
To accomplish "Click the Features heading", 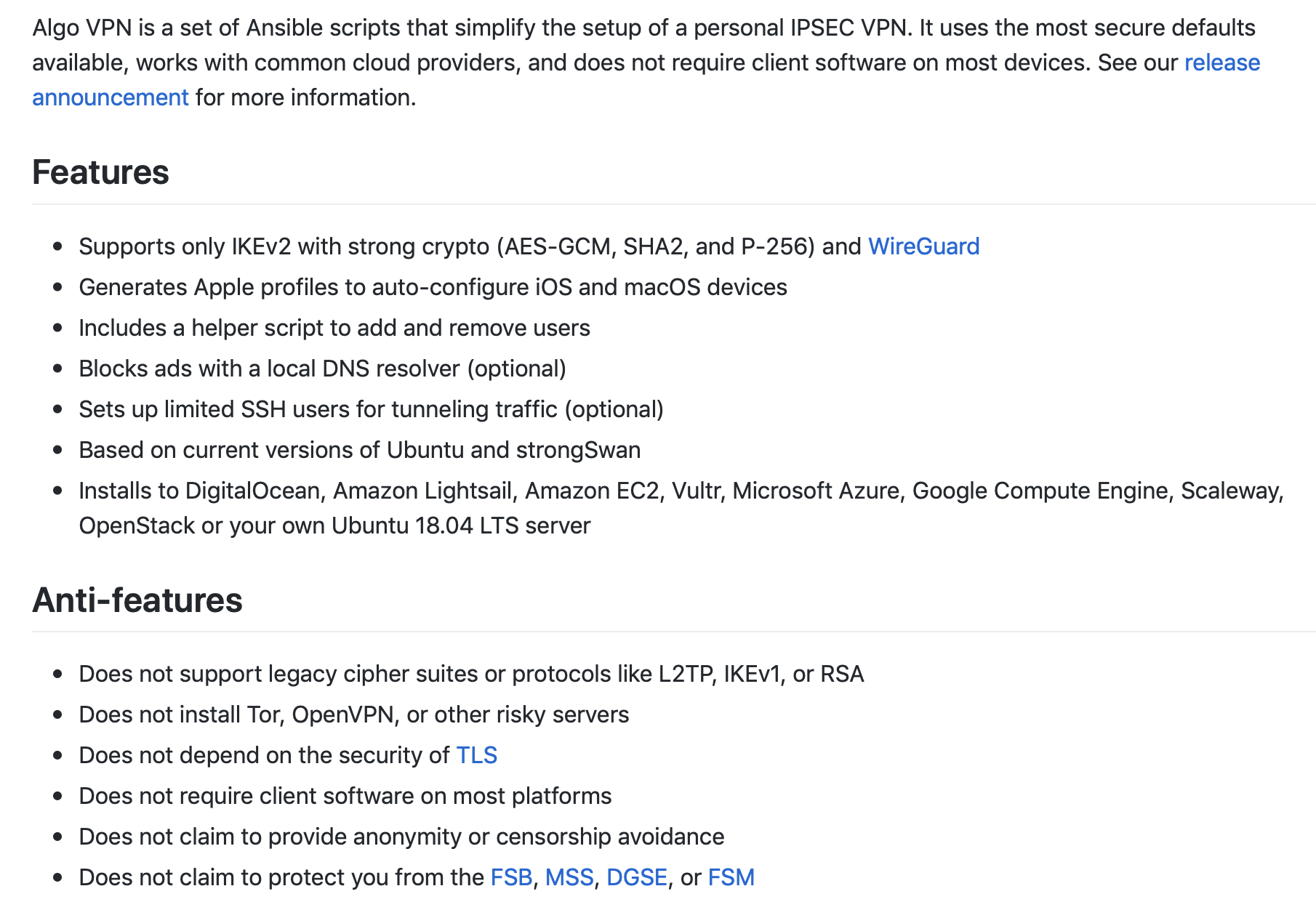I will coord(100,172).
